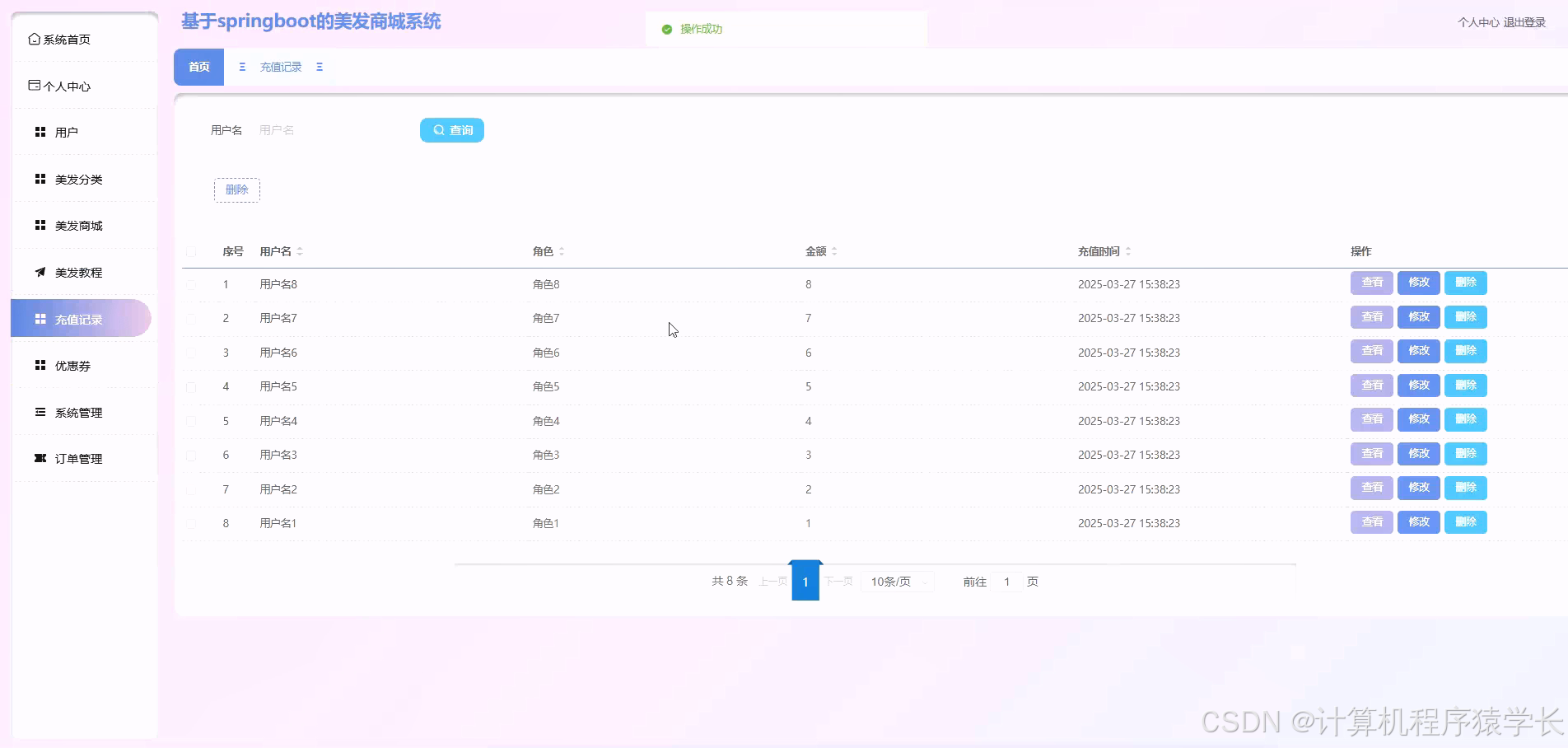Viewport: 1568px width, 748px height.
Task: Click the 前往 page number input field
Action: pos(1006,582)
